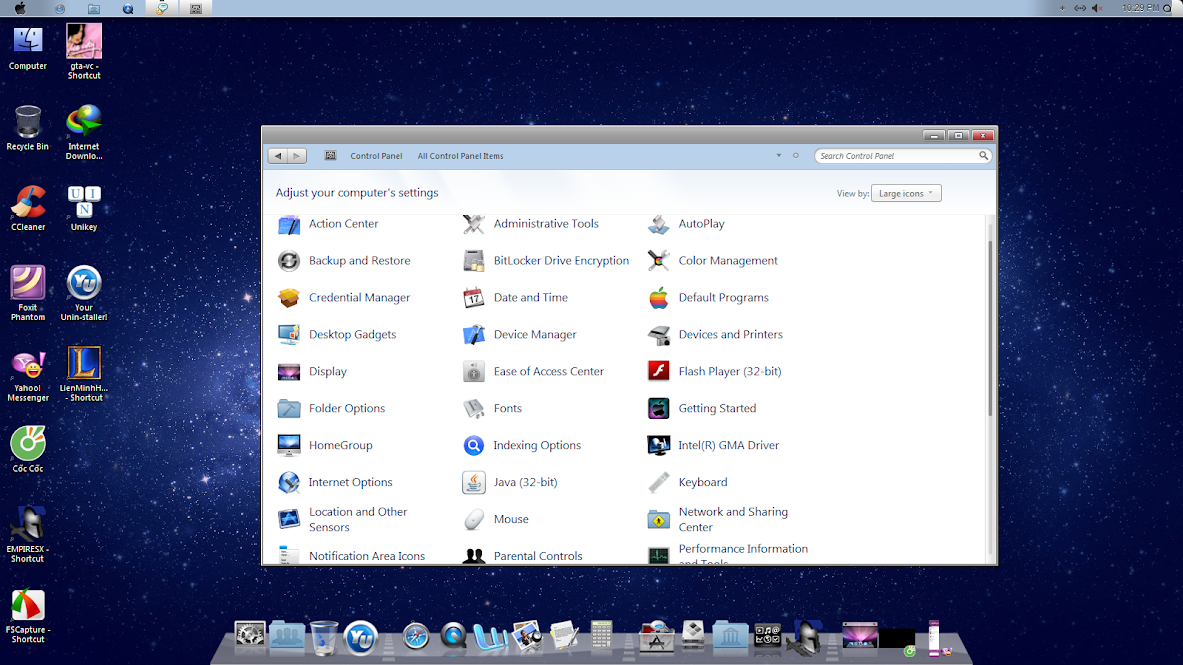Open the Java (32-bit) icon

[x=474, y=483]
